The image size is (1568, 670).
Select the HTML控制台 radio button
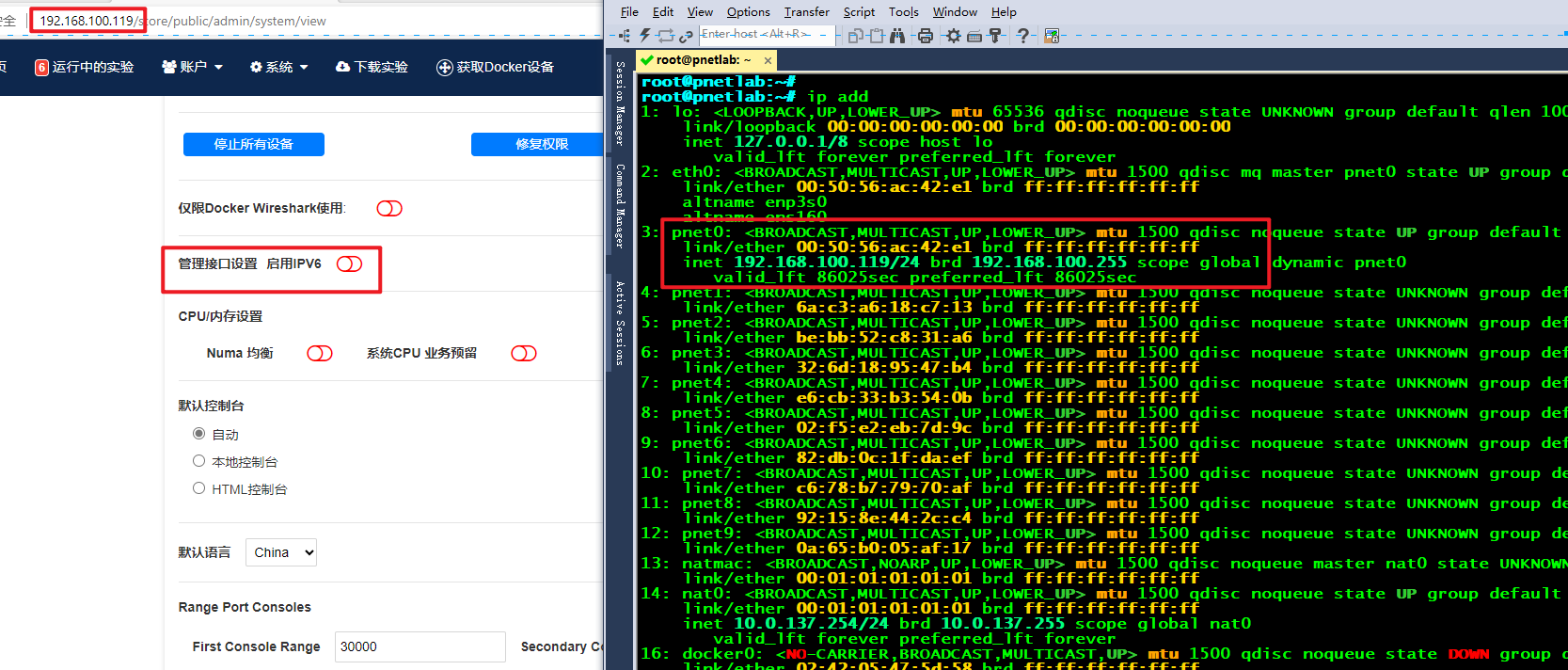tap(198, 488)
